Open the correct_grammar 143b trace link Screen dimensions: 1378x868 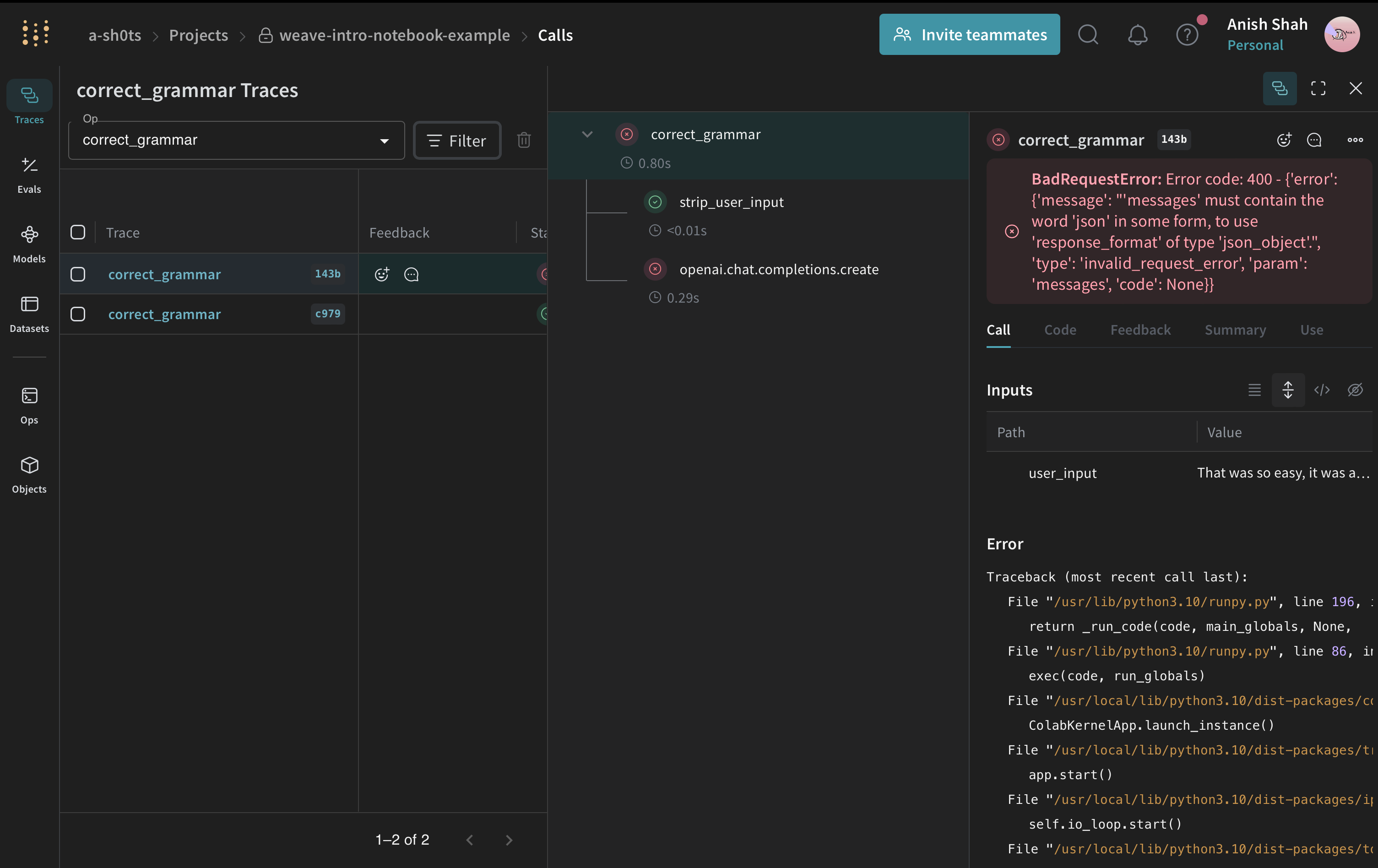[x=164, y=274]
